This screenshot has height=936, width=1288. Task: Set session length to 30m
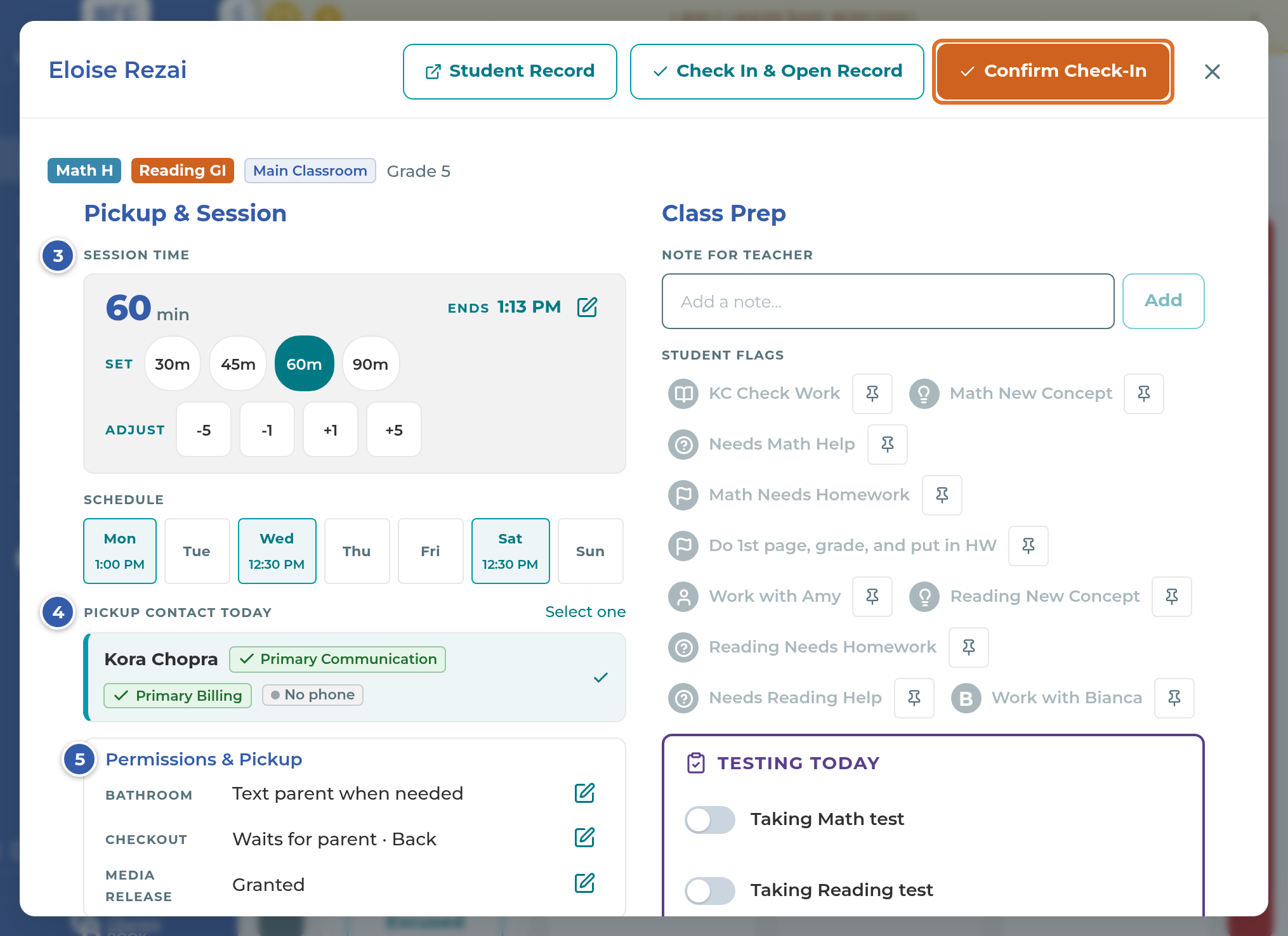(173, 364)
